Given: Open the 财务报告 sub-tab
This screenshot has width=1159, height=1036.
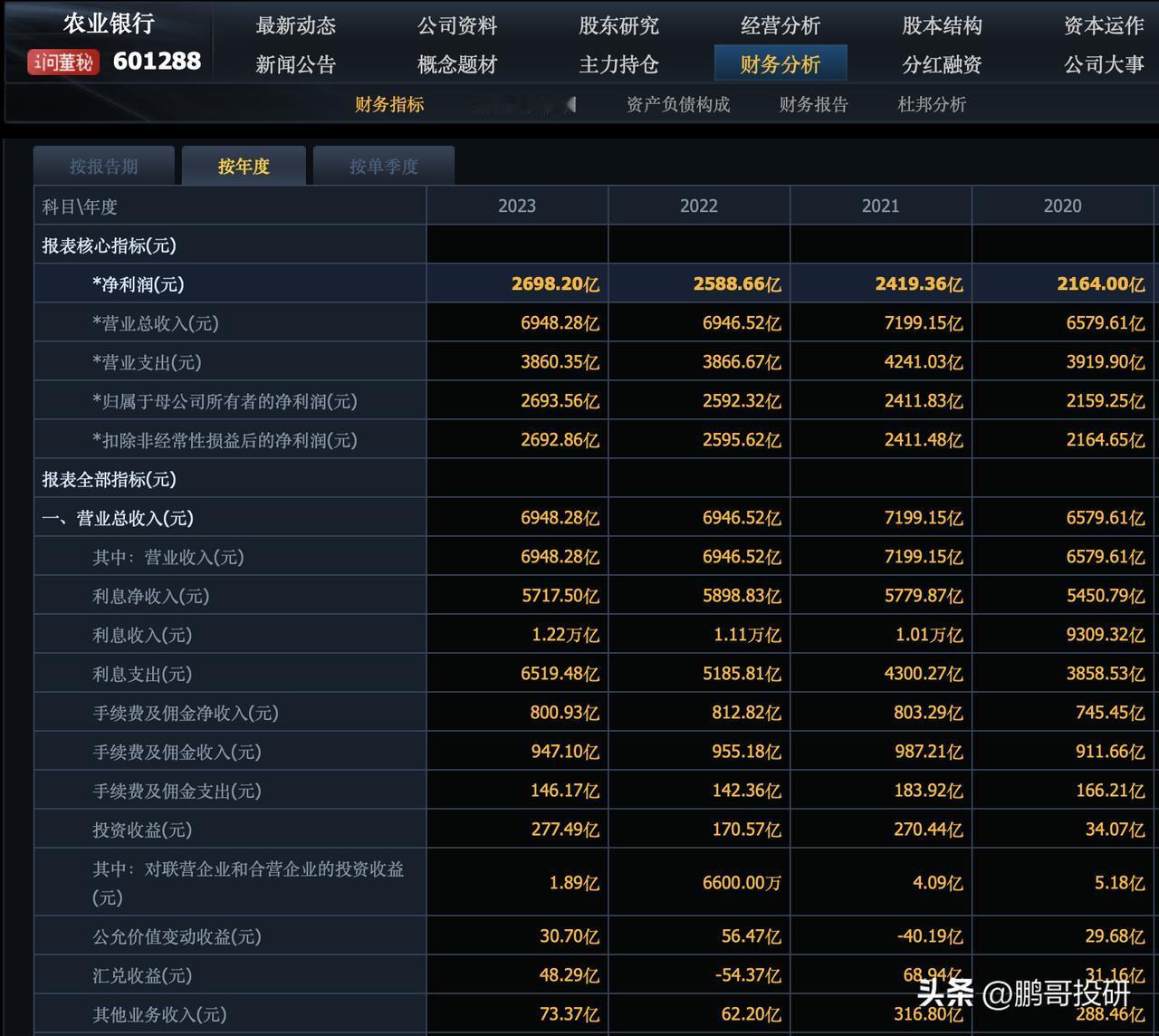Looking at the screenshot, I should click(813, 104).
